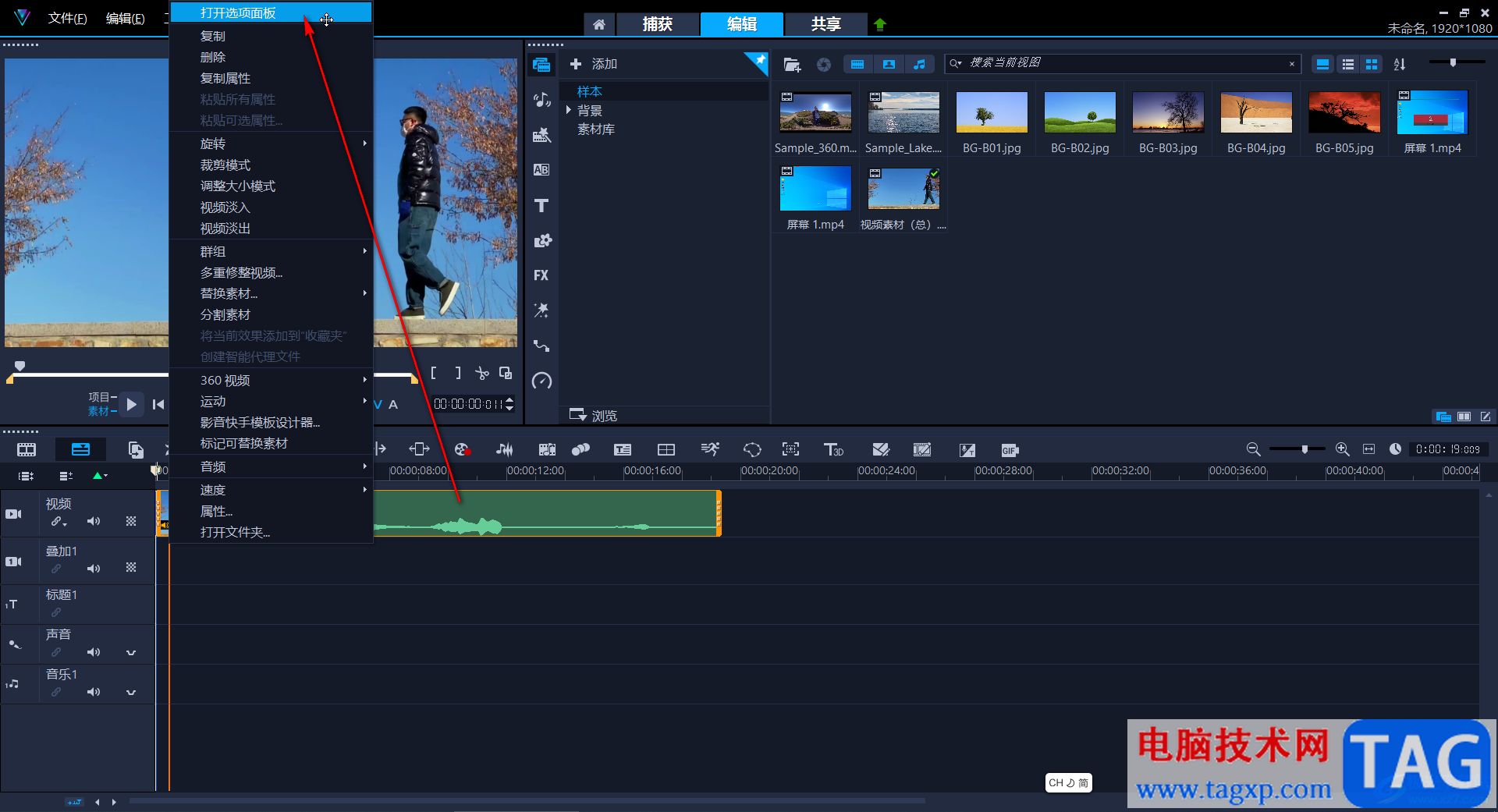Viewport: 1498px width, 812px height.
Task: Select 删除 in the context menu
Action: point(271,57)
